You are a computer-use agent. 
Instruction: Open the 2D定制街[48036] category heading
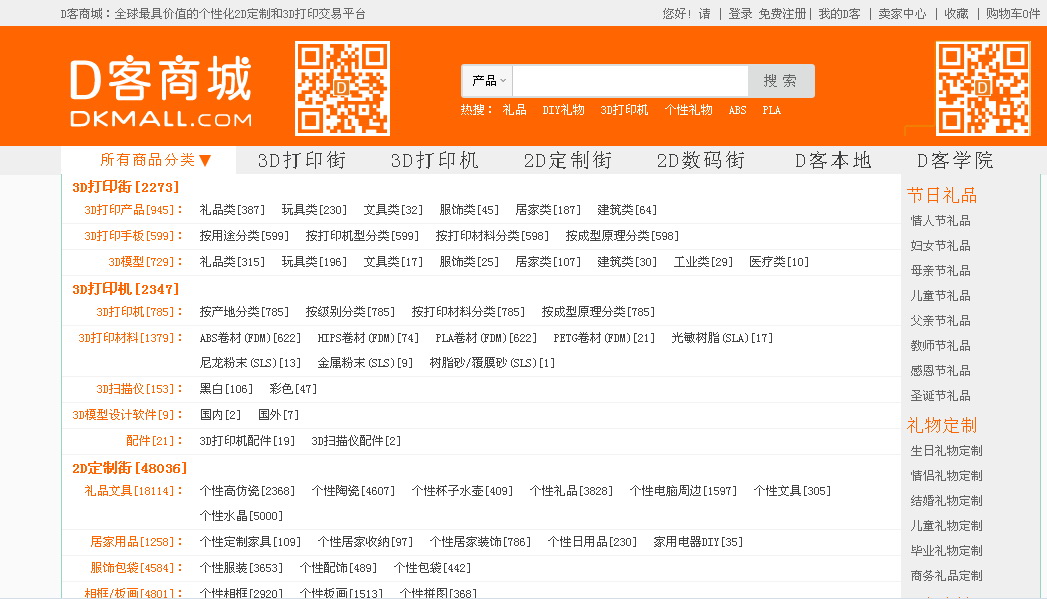[130, 468]
